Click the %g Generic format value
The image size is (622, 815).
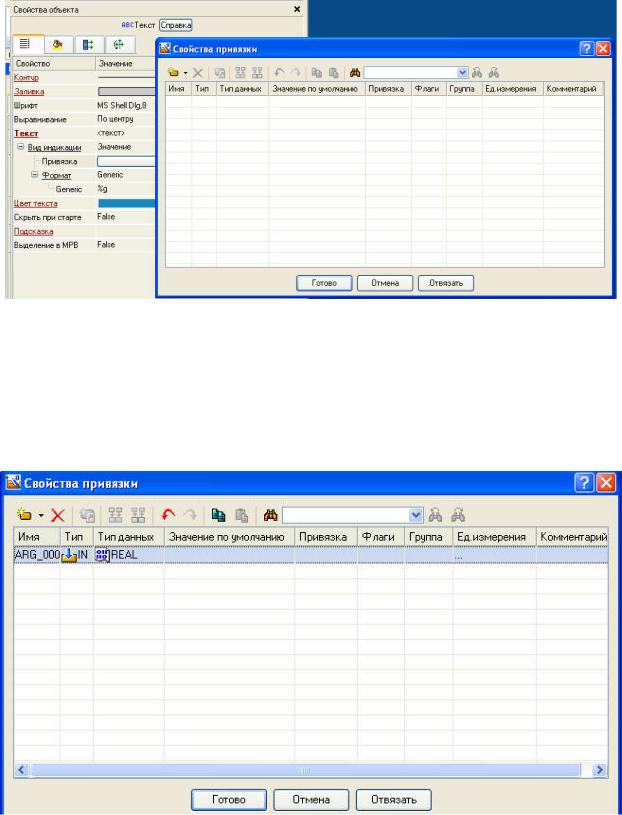point(102,189)
